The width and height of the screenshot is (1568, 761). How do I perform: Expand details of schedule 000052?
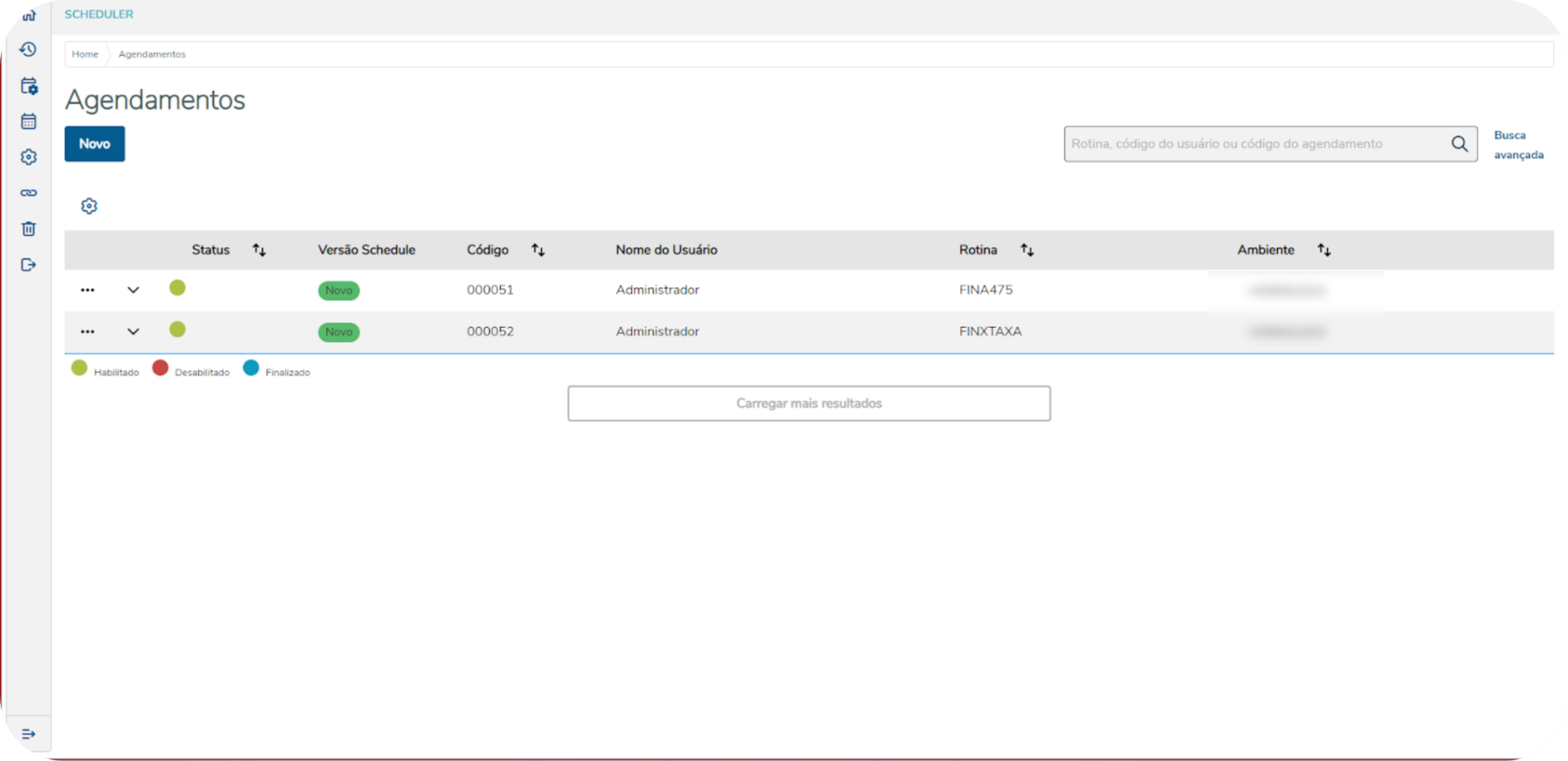(x=133, y=331)
